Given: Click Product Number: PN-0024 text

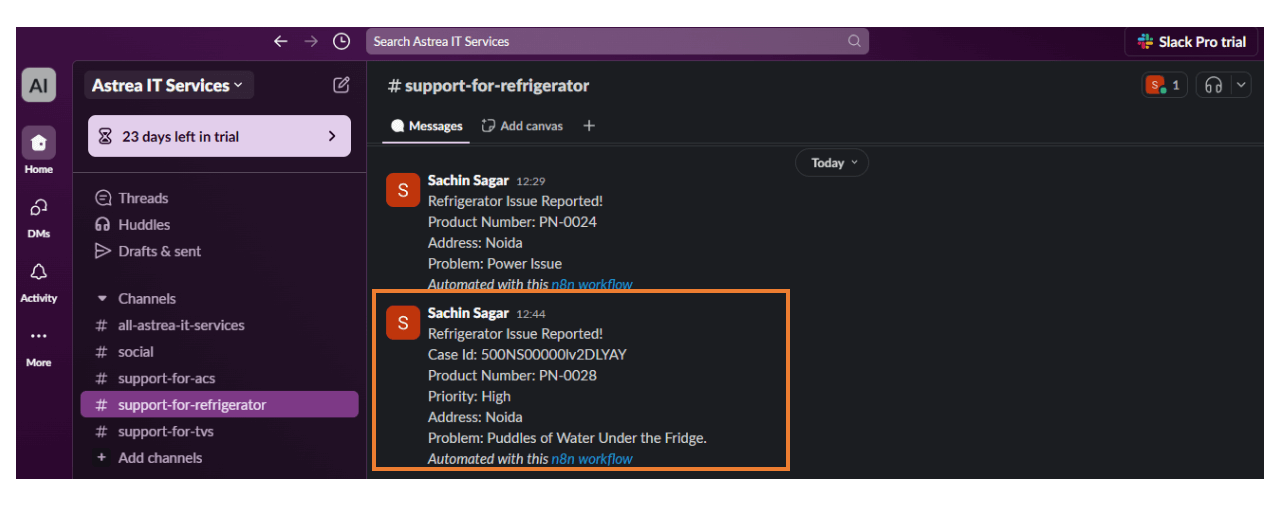Looking at the screenshot, I should coord(512,222).
